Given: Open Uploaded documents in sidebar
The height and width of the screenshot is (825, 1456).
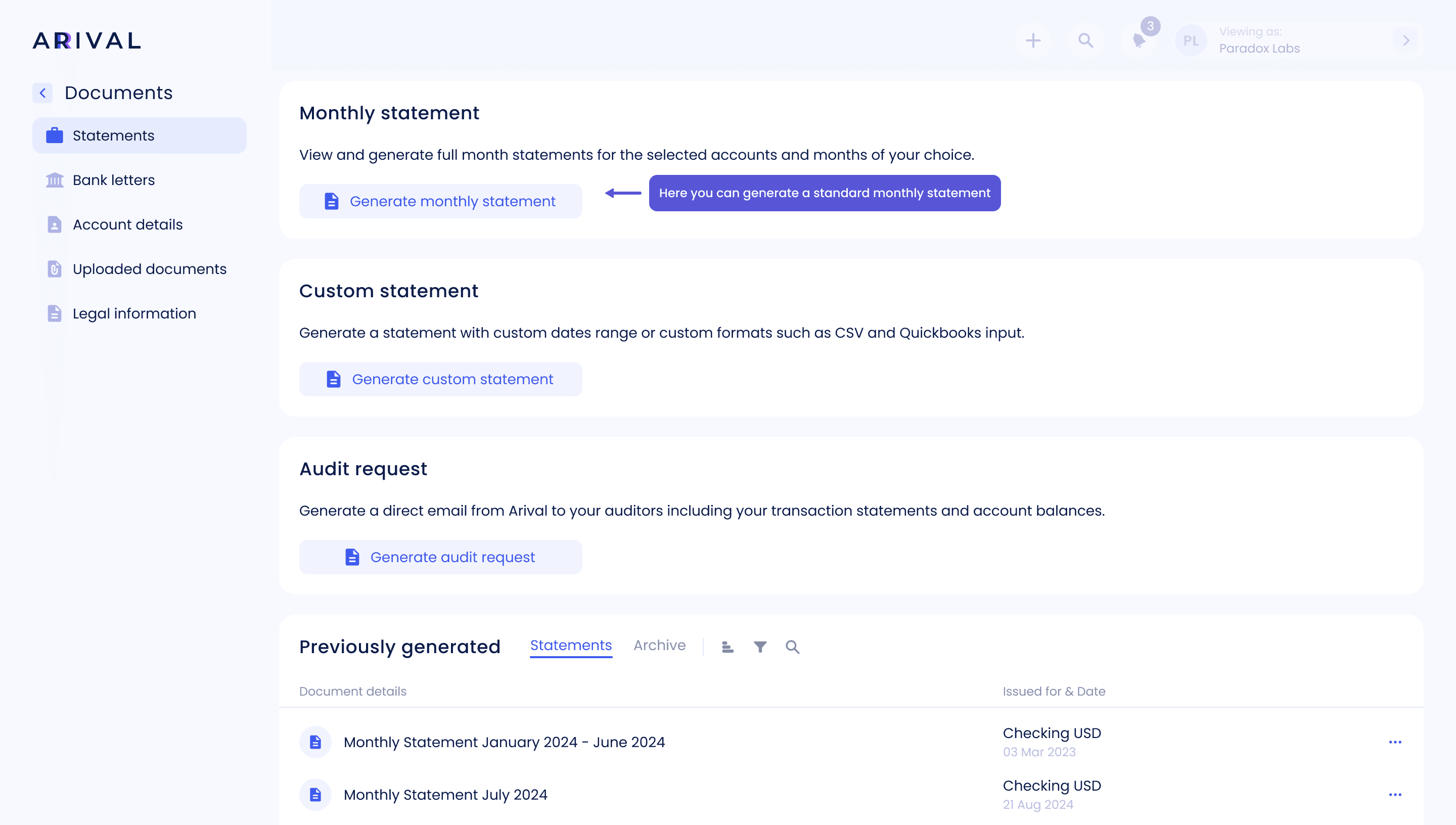Looking at the screenshot, I should pos(149,269).
